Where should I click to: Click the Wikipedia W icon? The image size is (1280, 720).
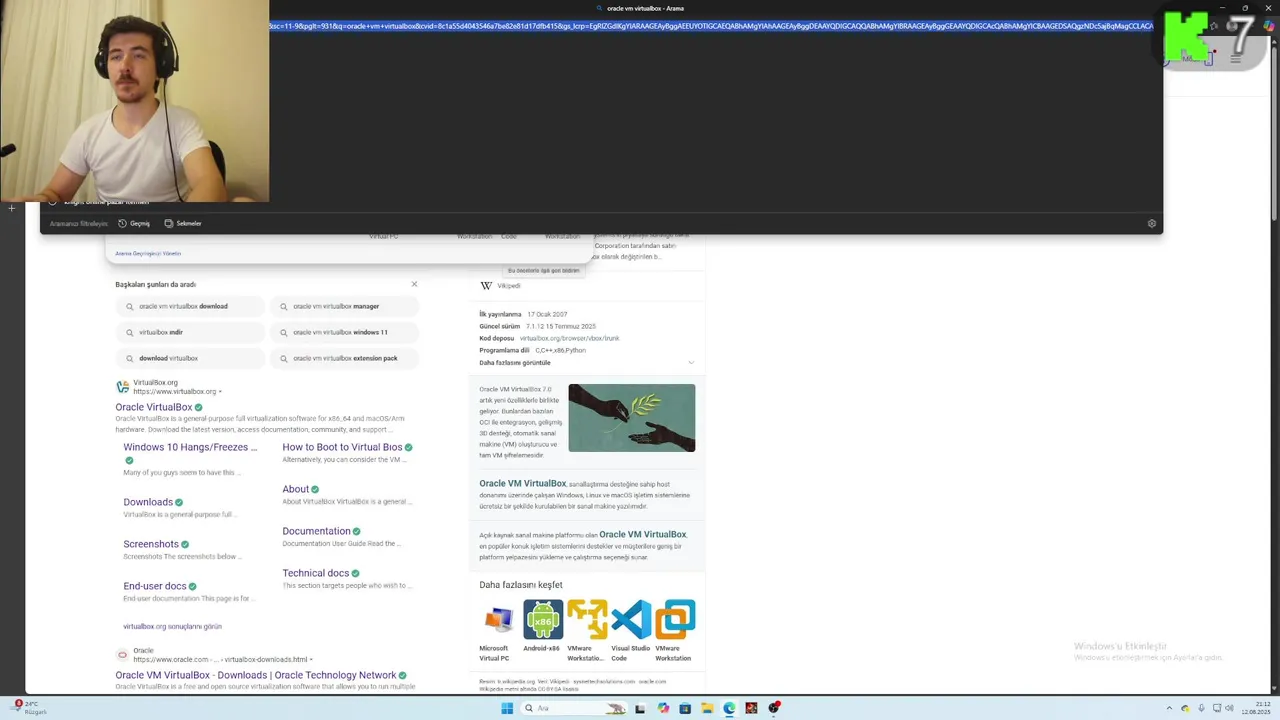coord(486,286)
